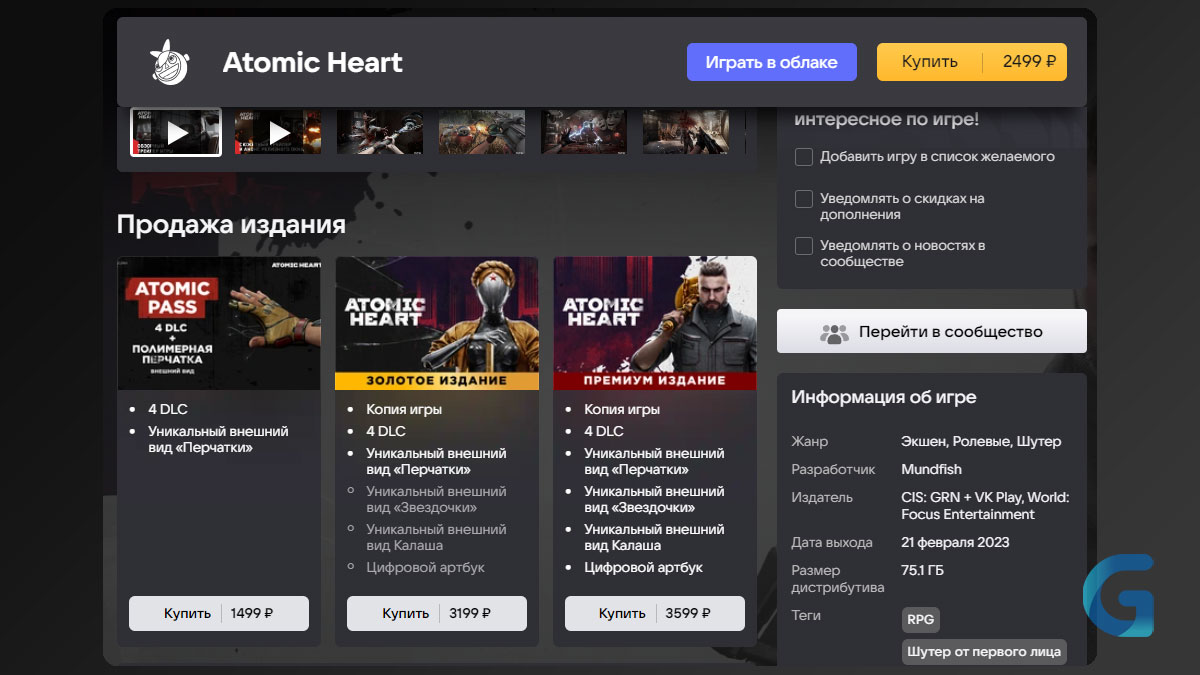Buy the Atomic Pass for 1499 ₽
Image resolution: width=1200 pixels, height=675 pixels.
click(219, 613)
